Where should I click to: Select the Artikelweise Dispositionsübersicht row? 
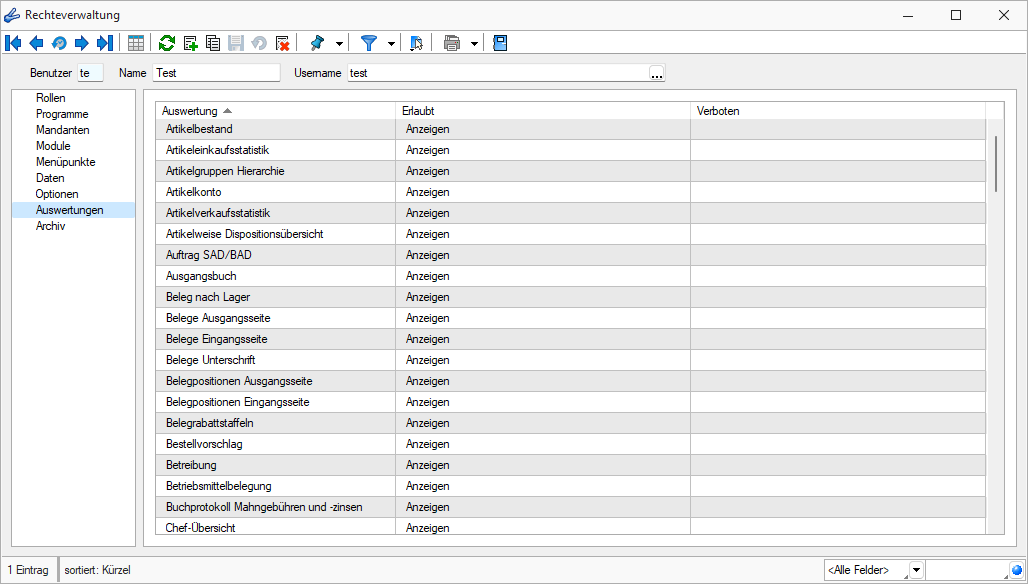(570, 234)
